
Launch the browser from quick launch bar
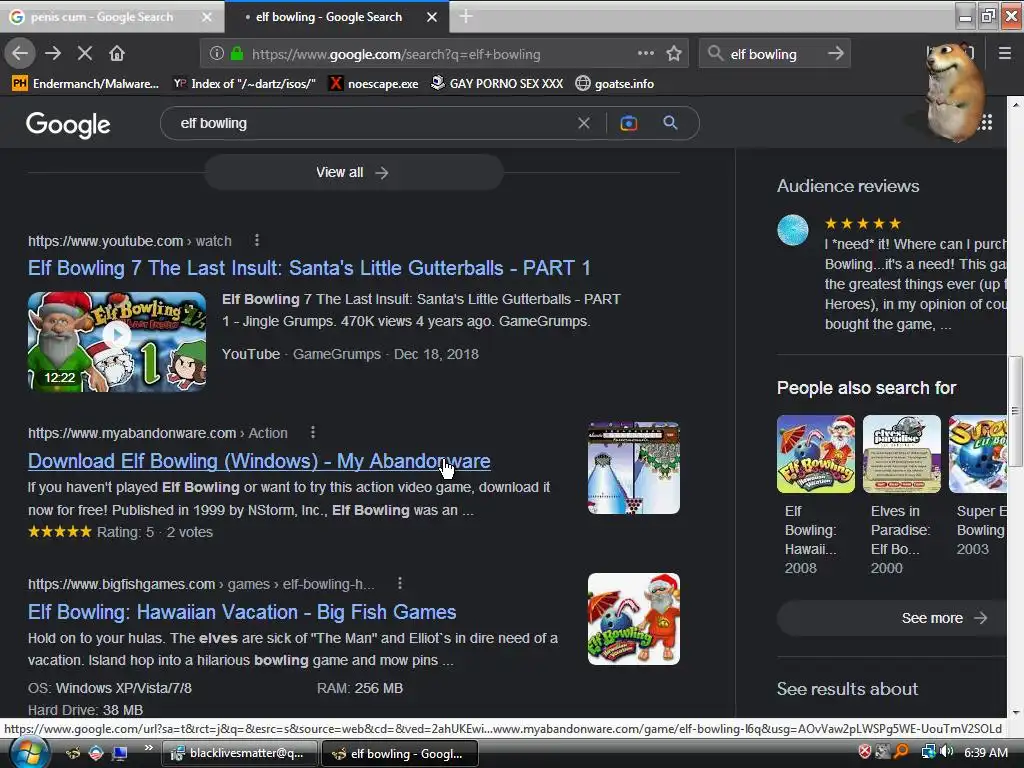click(72, 753)
